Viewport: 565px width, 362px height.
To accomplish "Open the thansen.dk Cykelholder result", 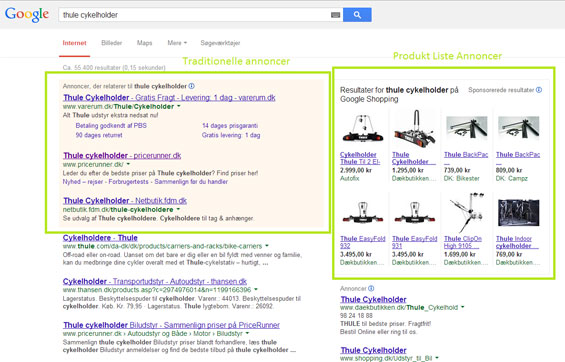I will point(155,281).
